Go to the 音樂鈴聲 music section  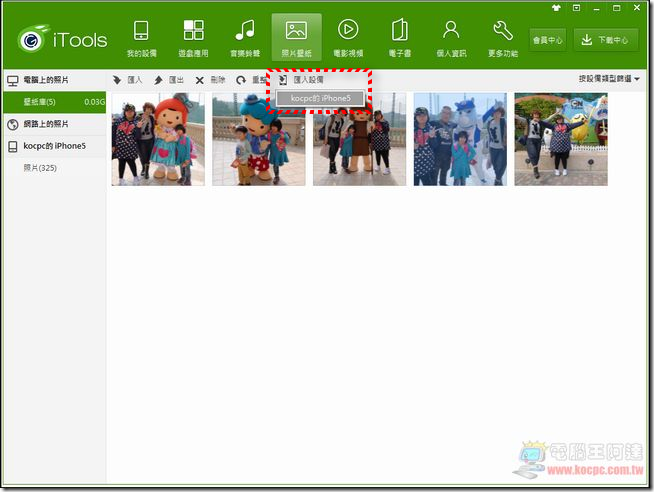[x=245, y=39]
